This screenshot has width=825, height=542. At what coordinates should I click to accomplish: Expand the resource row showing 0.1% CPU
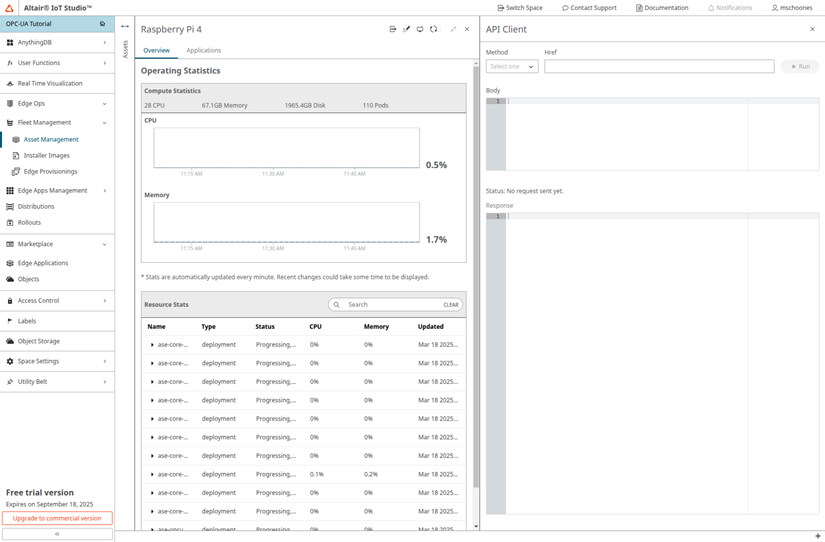click(152, 475)
